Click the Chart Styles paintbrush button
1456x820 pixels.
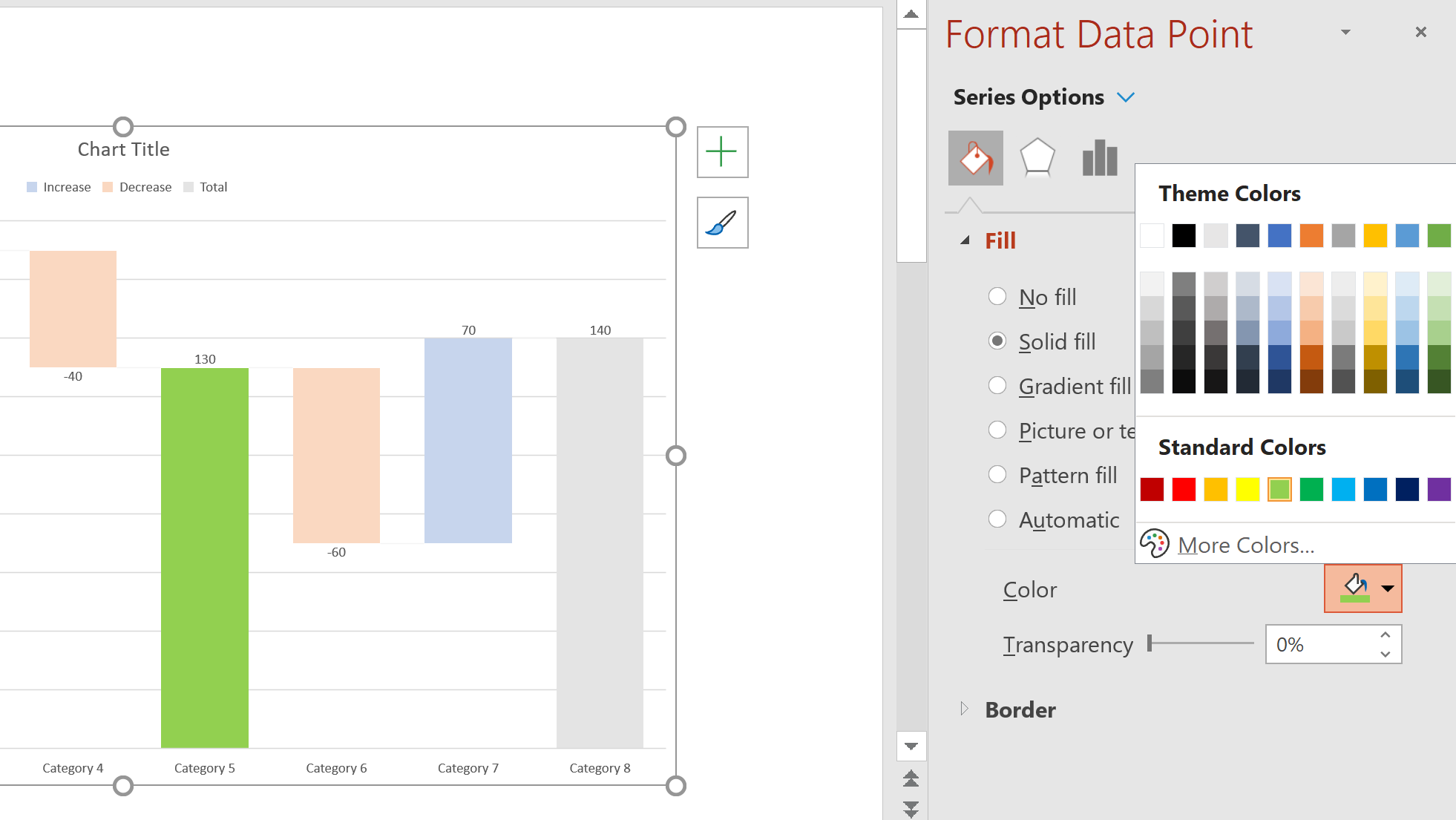[x=722, y=223]
